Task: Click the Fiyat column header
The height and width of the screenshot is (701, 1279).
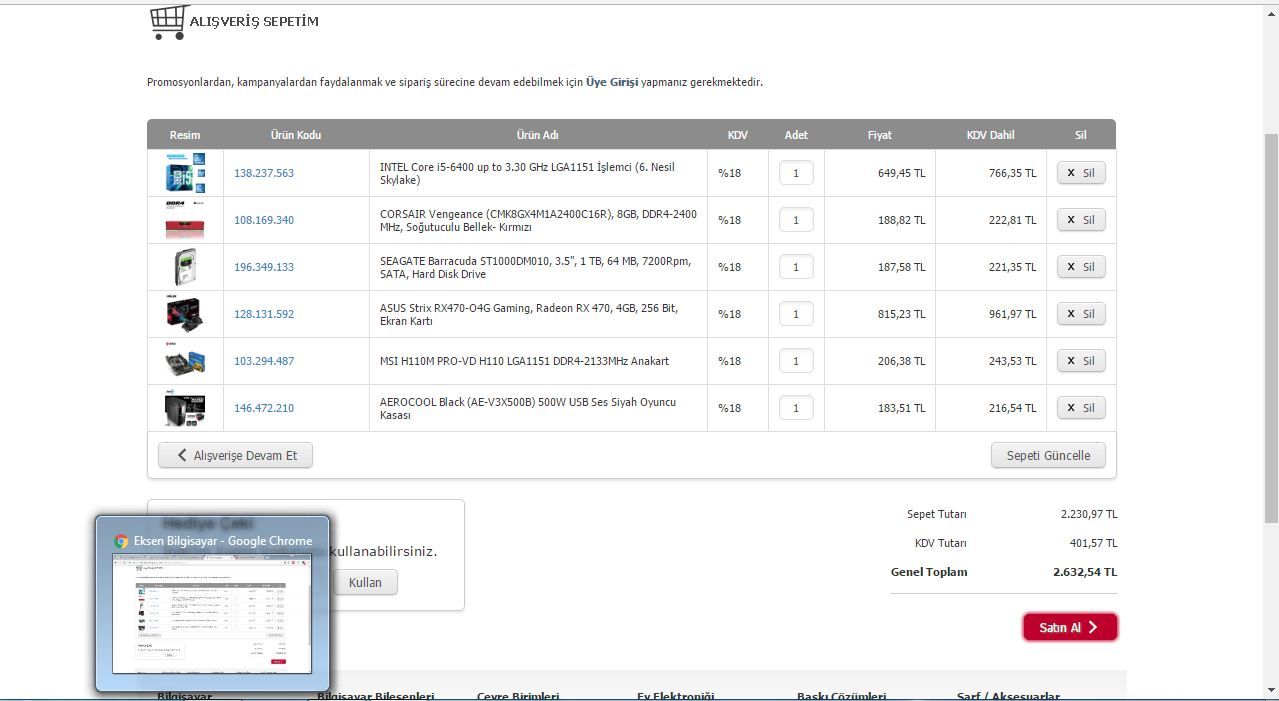Action: [x=879, y=135]
